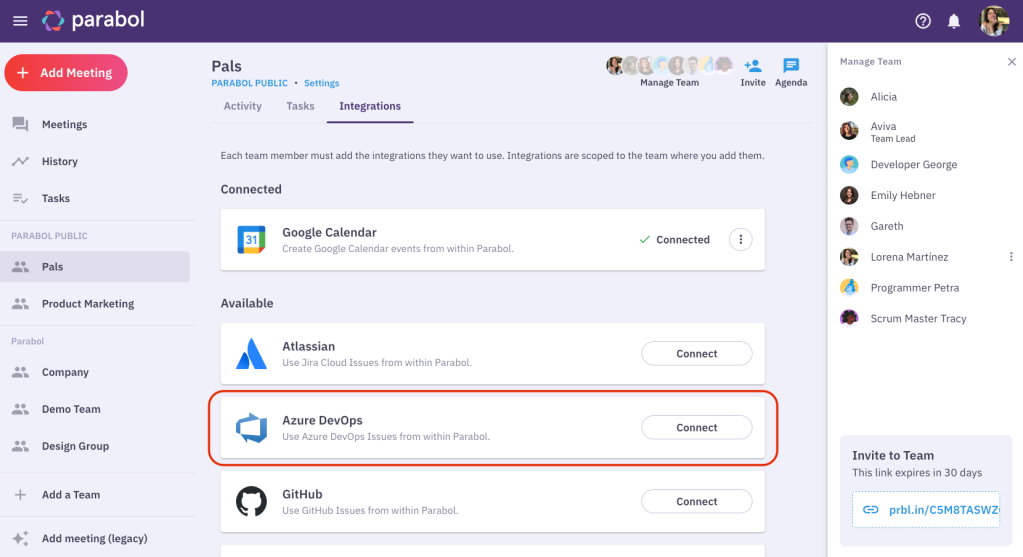Close the Manage Team panel
This screenshot has height=557, width=1023.
click(1011, 62)
